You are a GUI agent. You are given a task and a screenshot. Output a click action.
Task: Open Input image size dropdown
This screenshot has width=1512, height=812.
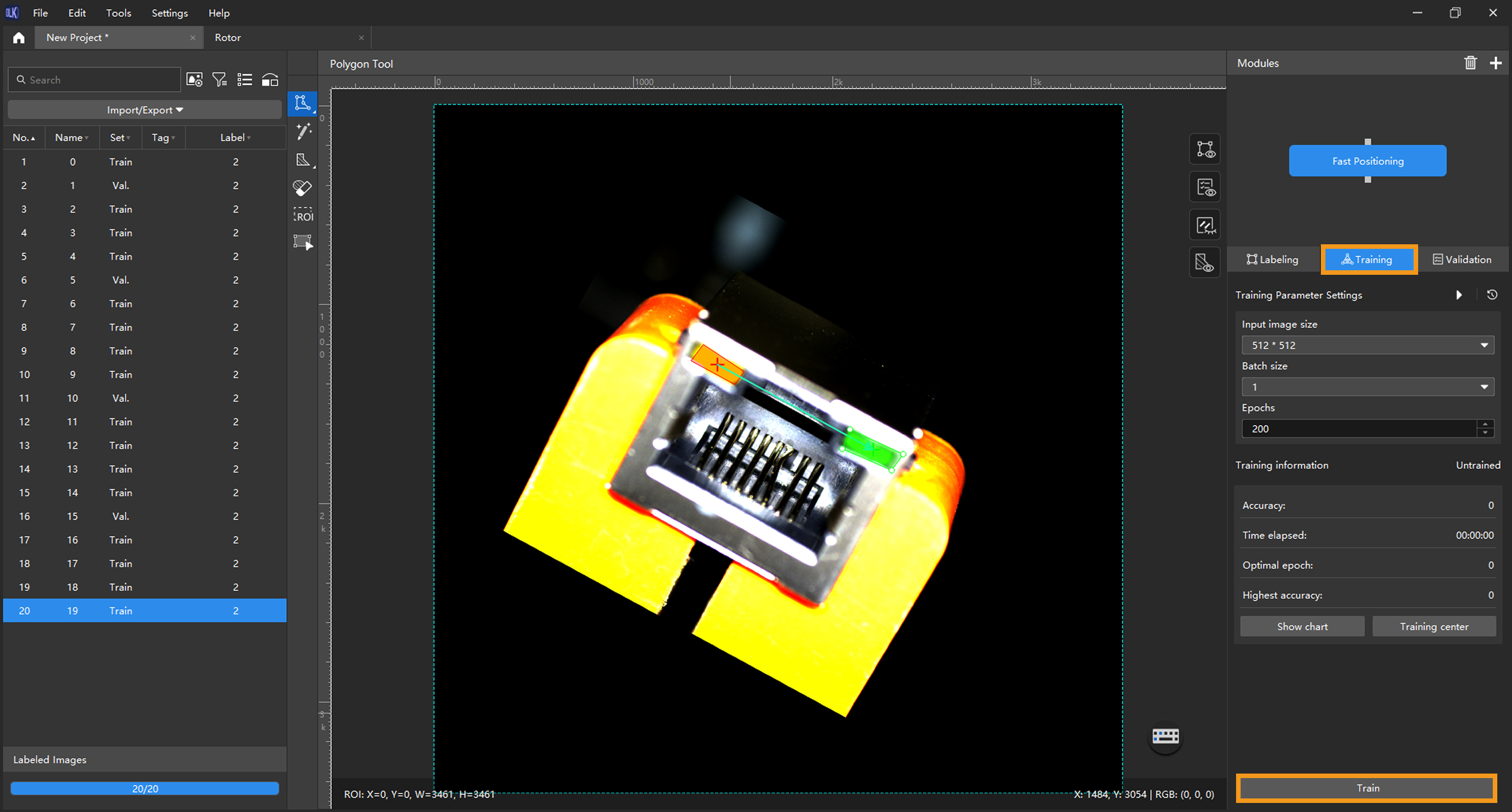[1367, 345]
